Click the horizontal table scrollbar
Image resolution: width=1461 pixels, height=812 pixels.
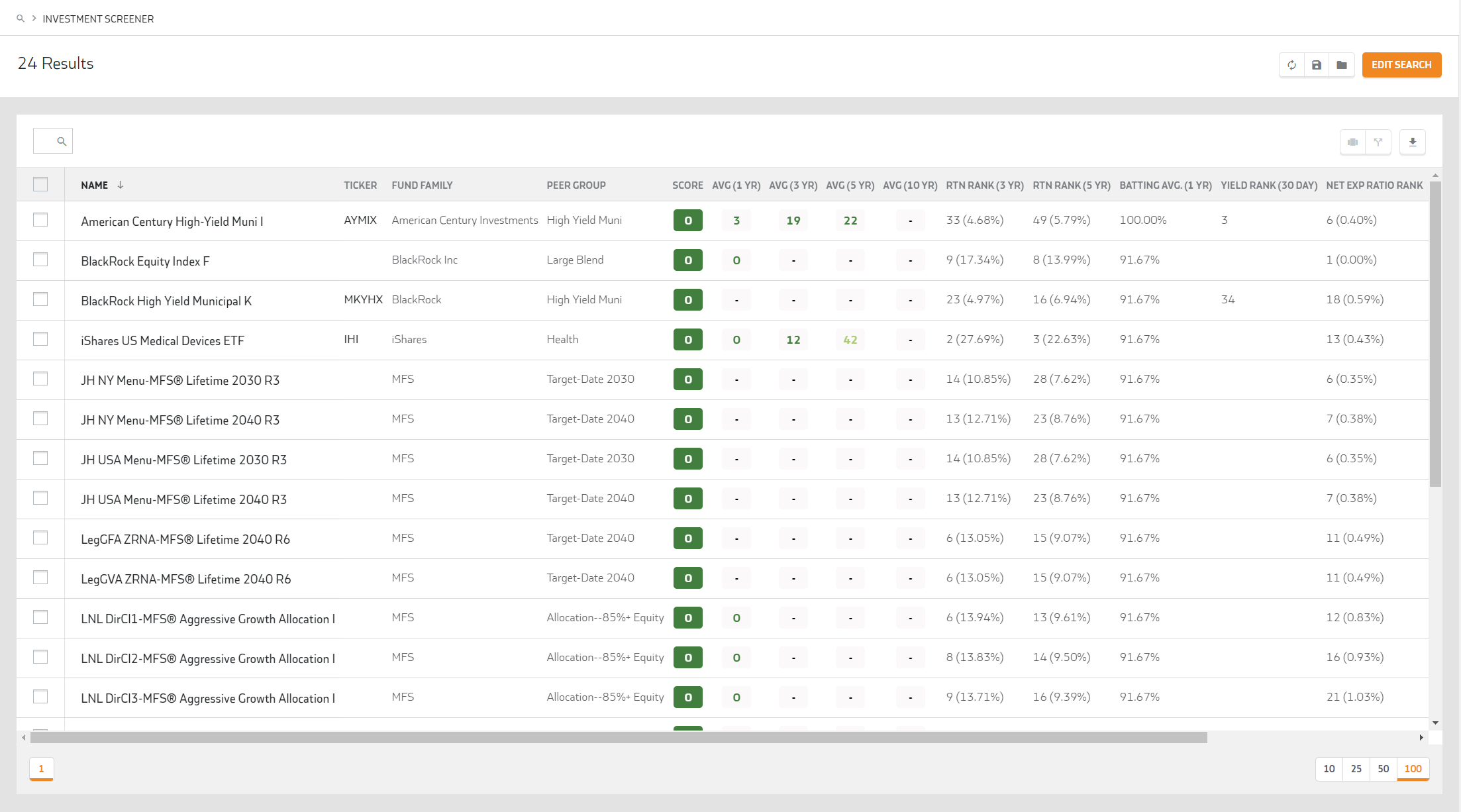619,737
